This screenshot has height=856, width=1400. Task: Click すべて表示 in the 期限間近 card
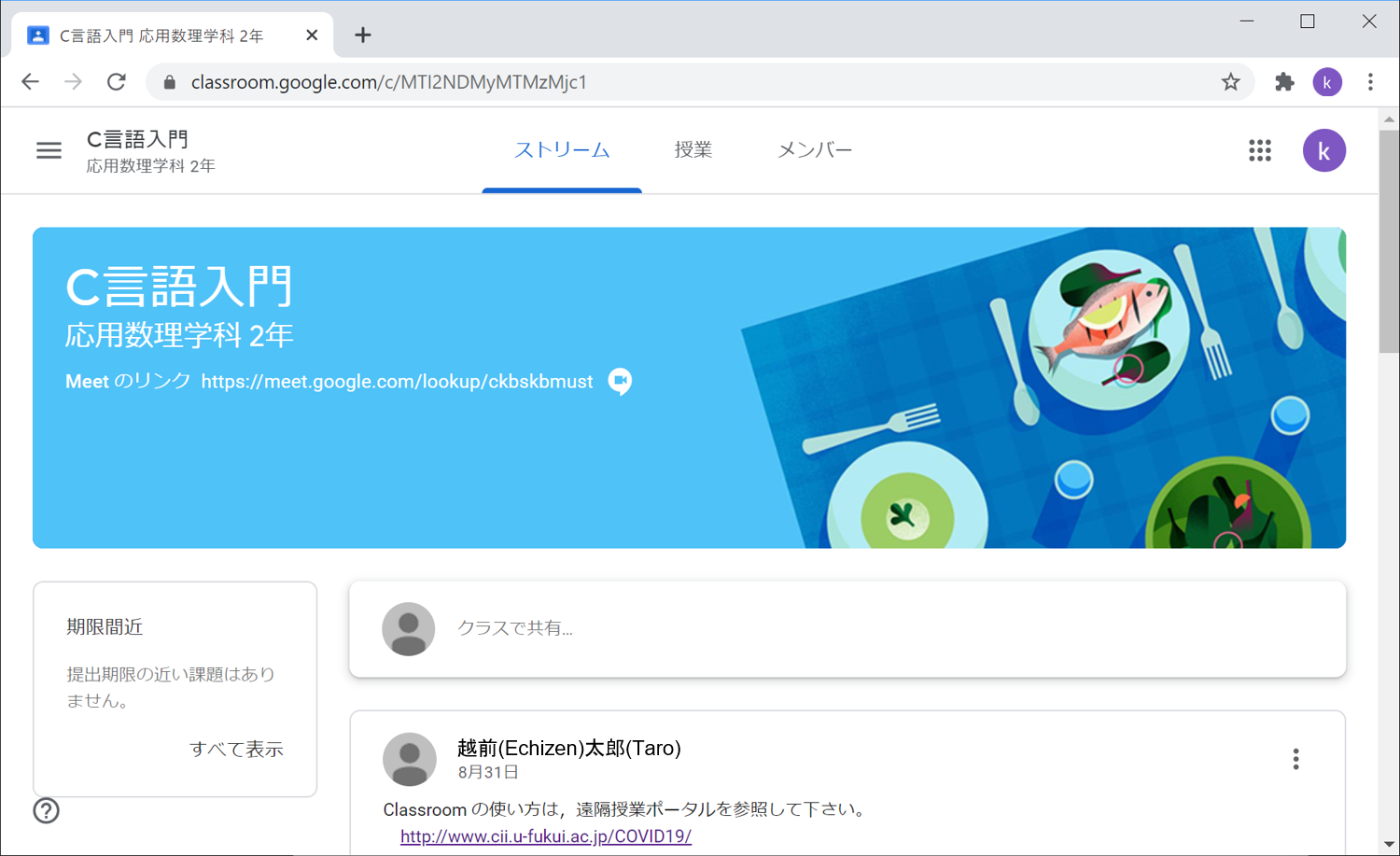tap(236, 749)
